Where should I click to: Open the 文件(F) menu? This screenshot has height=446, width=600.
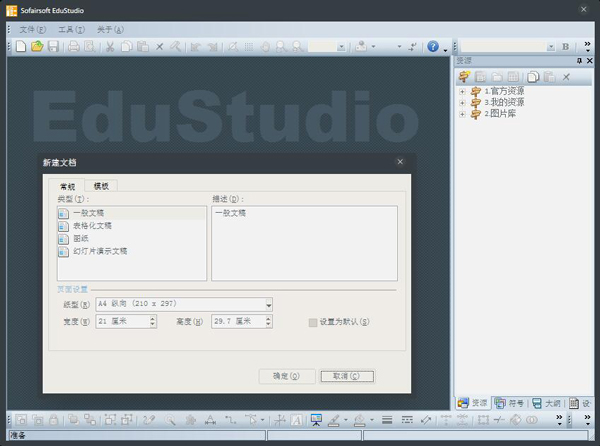pos(33,29)
